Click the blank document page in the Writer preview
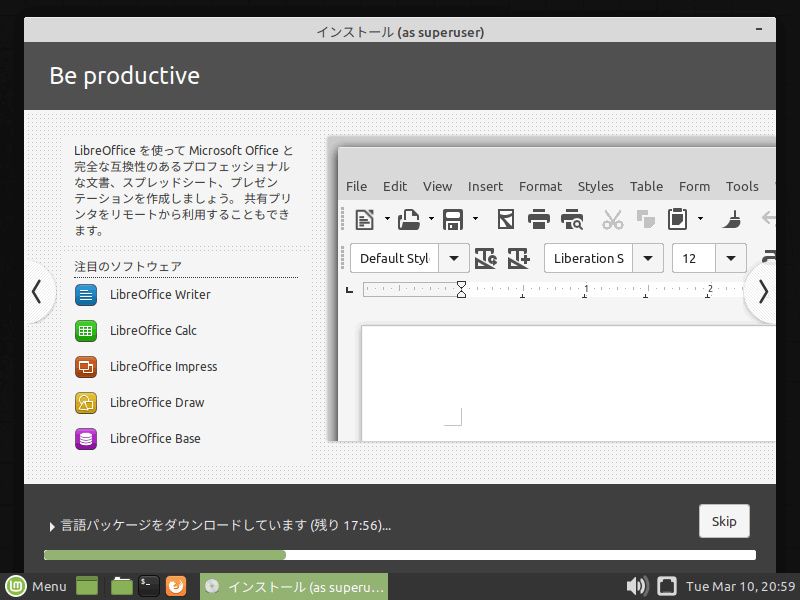 568,383
